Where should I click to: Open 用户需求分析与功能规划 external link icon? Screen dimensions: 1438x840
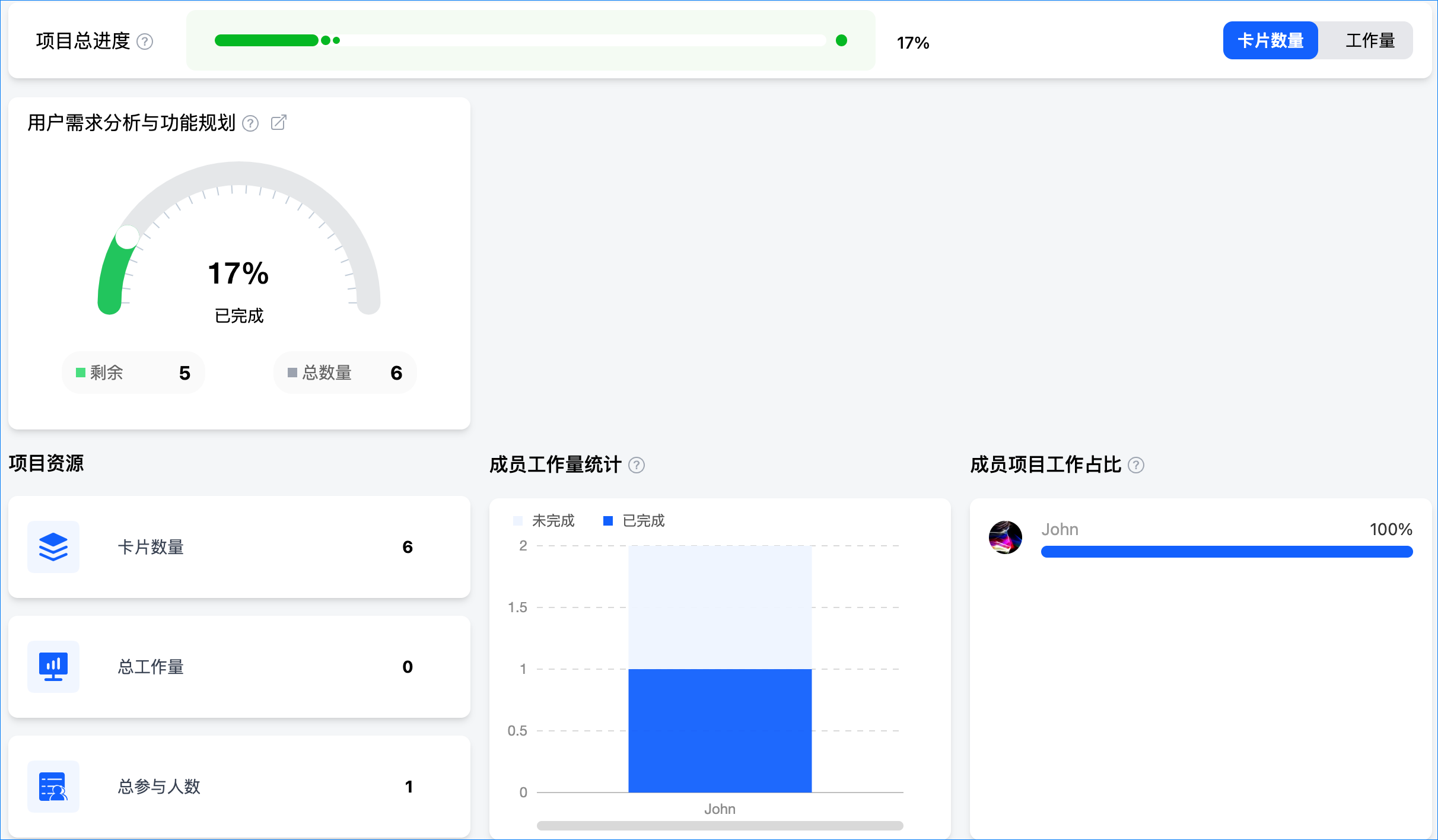pyautogui.click(x=278, y=123)
